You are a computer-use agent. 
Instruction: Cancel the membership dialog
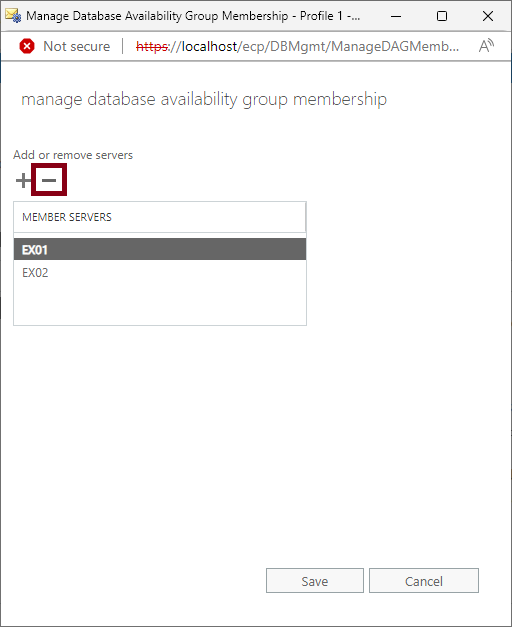(x=424, y=581)
